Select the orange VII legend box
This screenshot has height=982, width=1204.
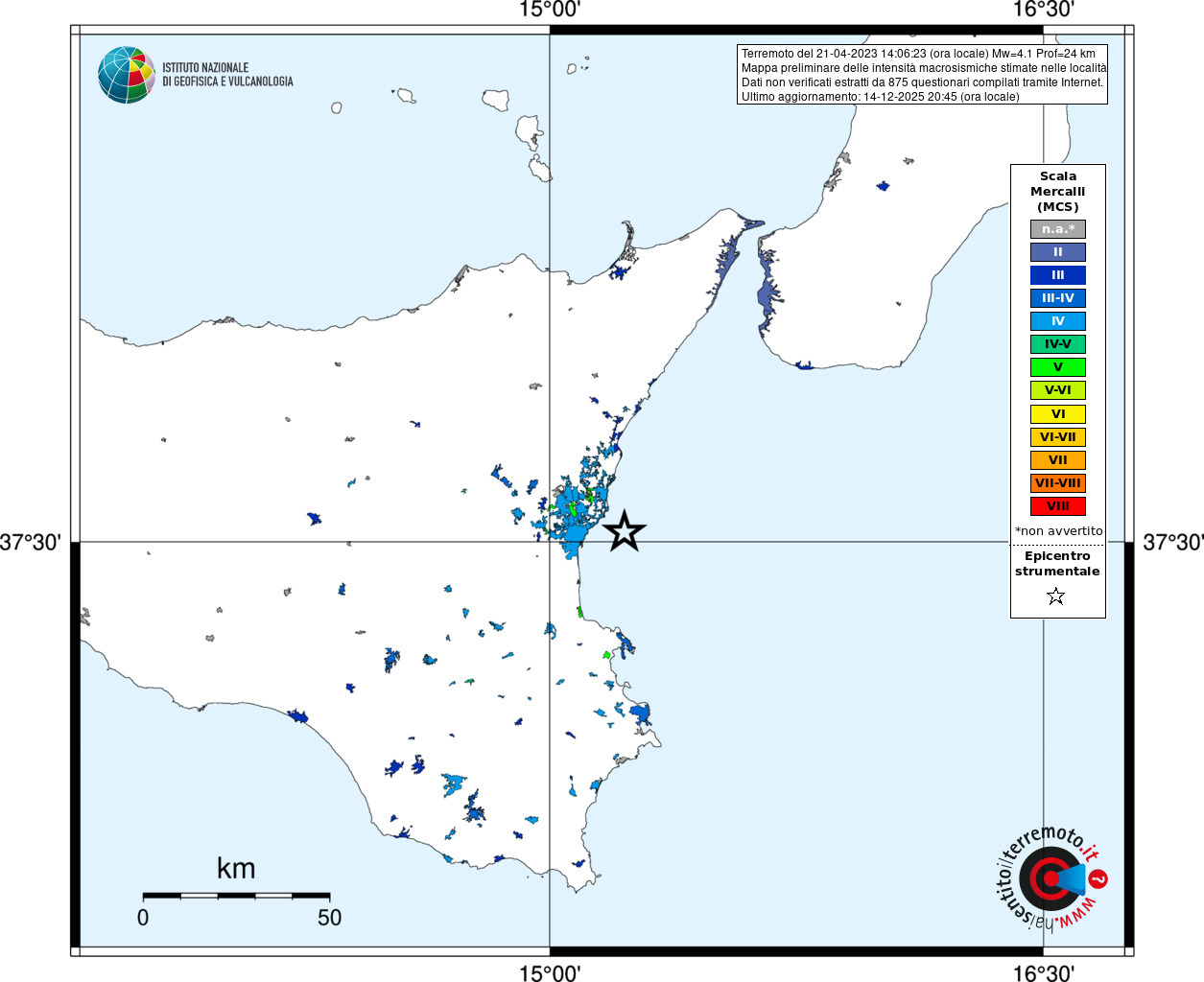(x=1057, y=460)
